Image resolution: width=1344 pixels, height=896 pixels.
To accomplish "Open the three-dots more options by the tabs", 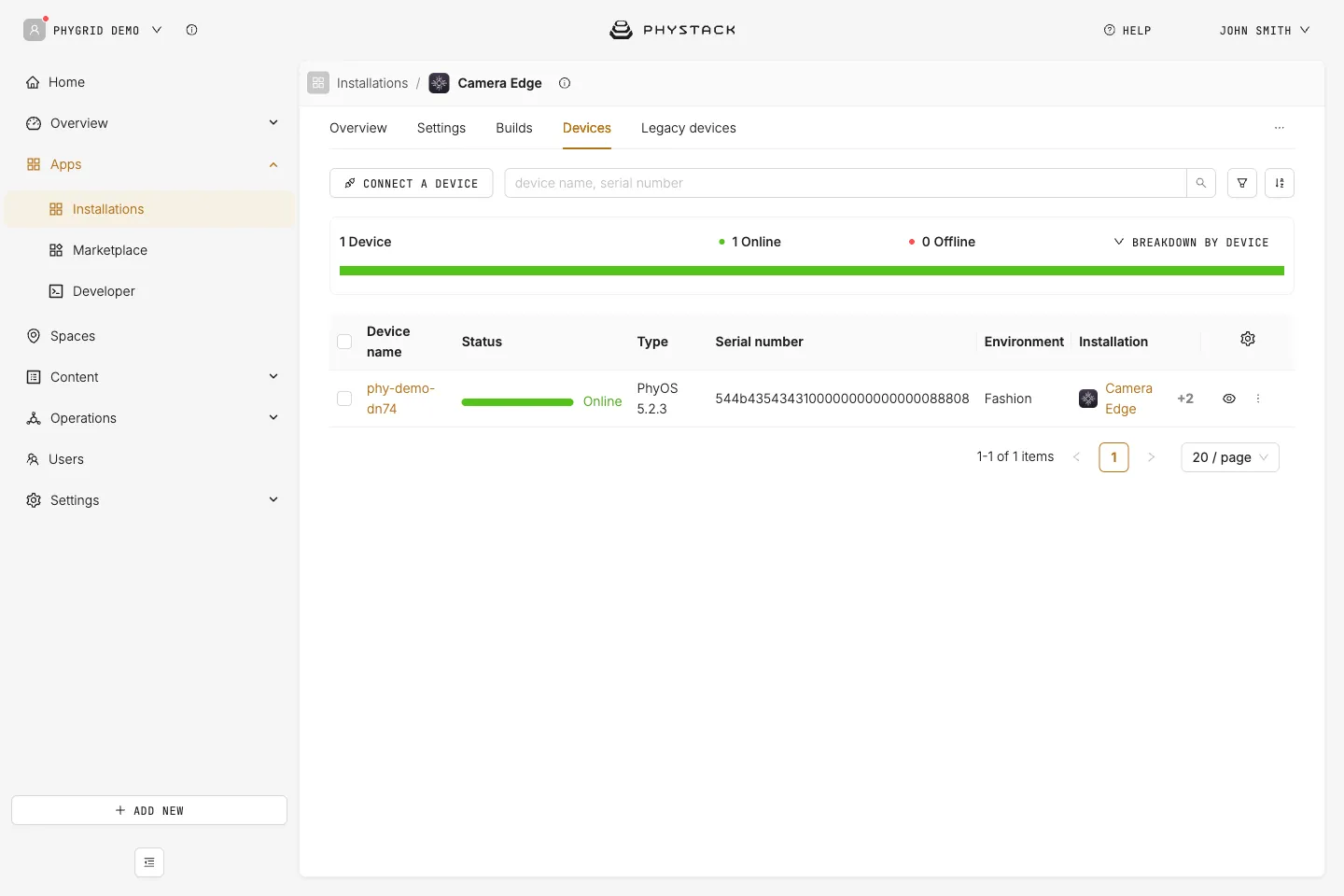I will [x=1280, y=128].
